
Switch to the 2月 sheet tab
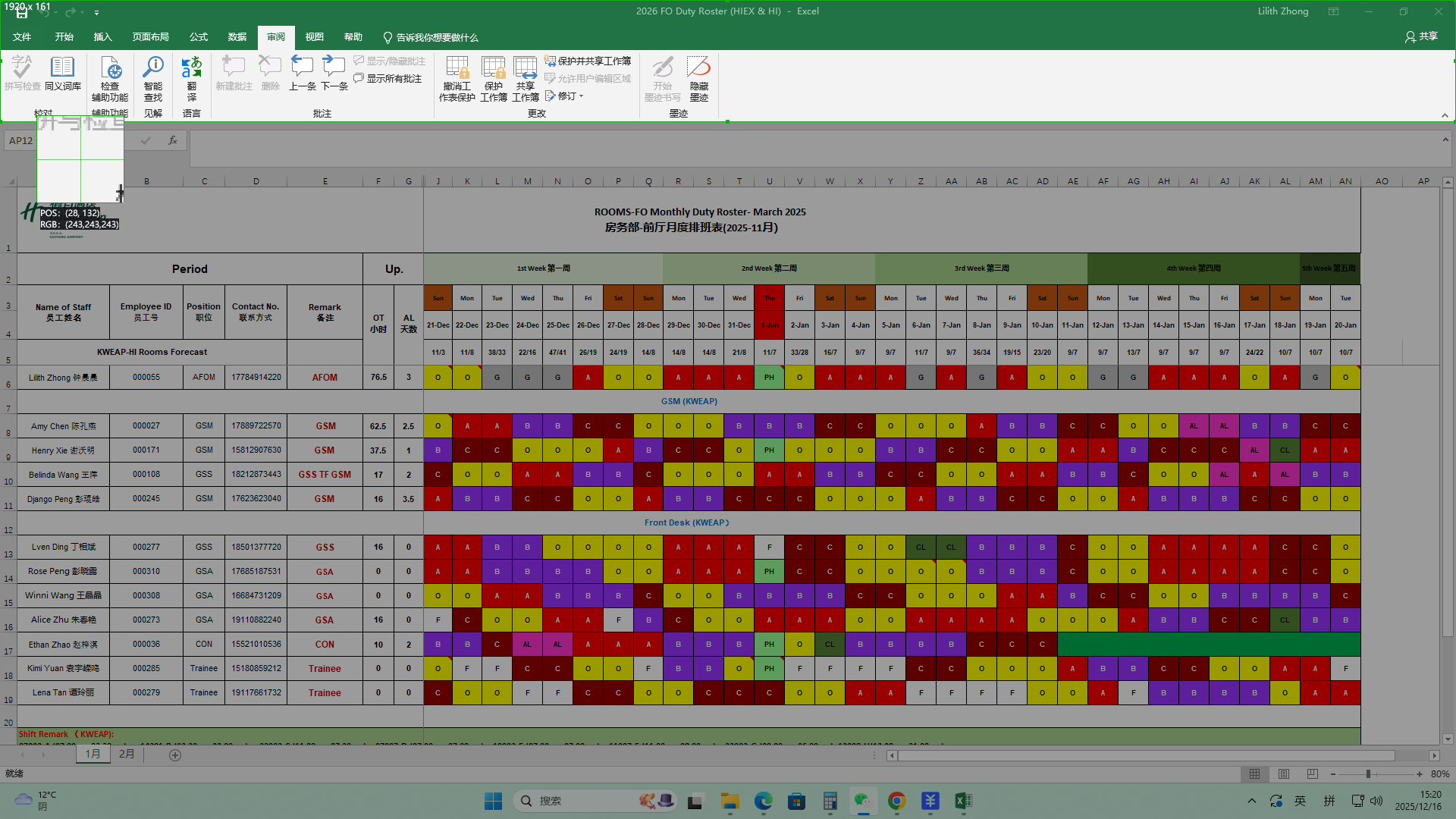(127, 755)
